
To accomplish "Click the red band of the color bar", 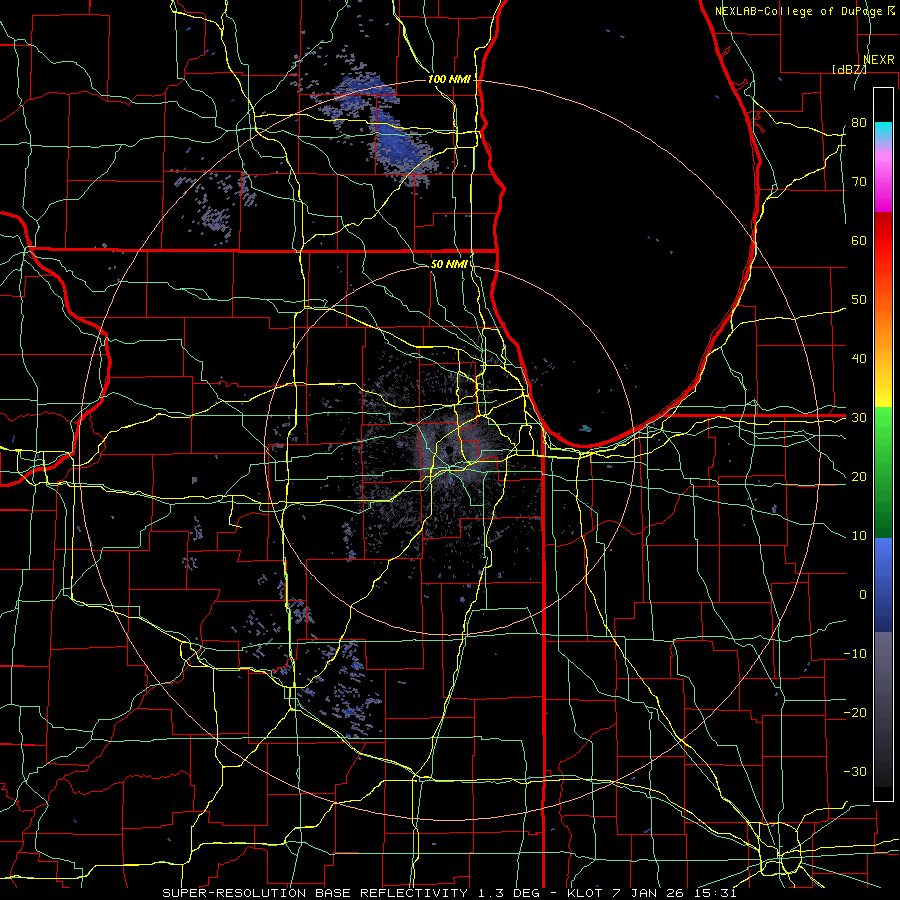I will tap(883, 241).
